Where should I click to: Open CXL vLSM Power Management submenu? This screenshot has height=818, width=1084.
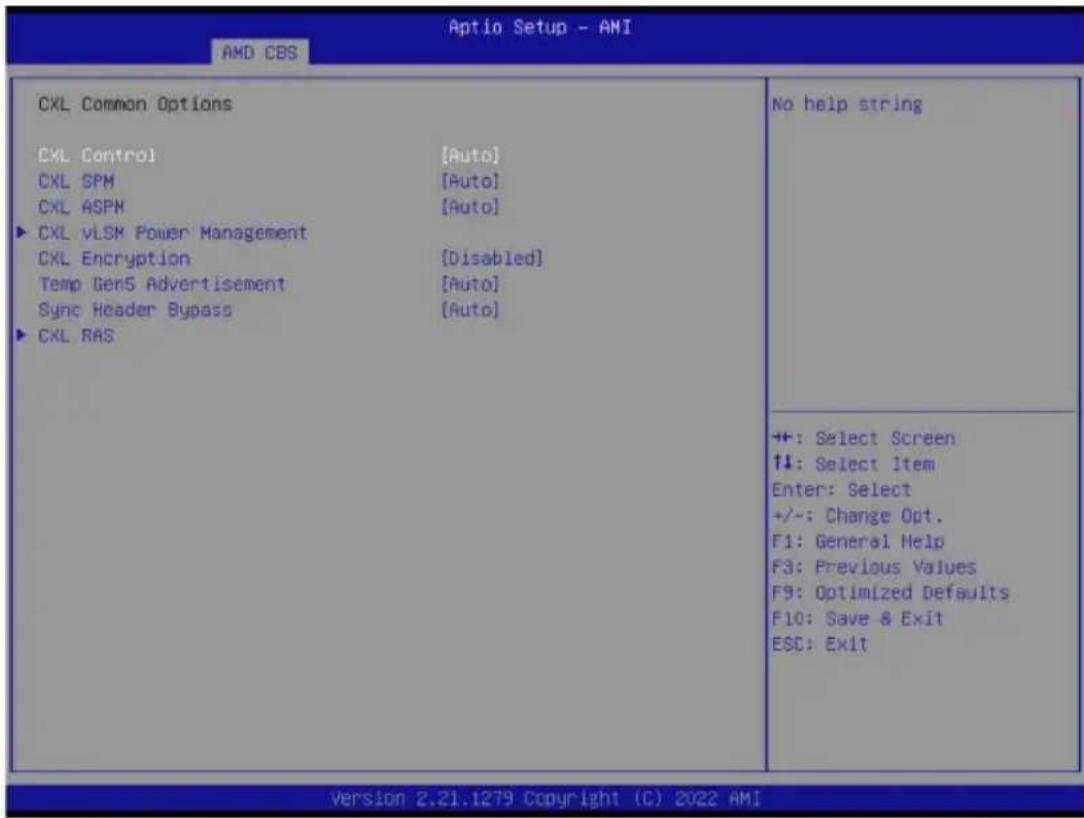coord(173,232)
